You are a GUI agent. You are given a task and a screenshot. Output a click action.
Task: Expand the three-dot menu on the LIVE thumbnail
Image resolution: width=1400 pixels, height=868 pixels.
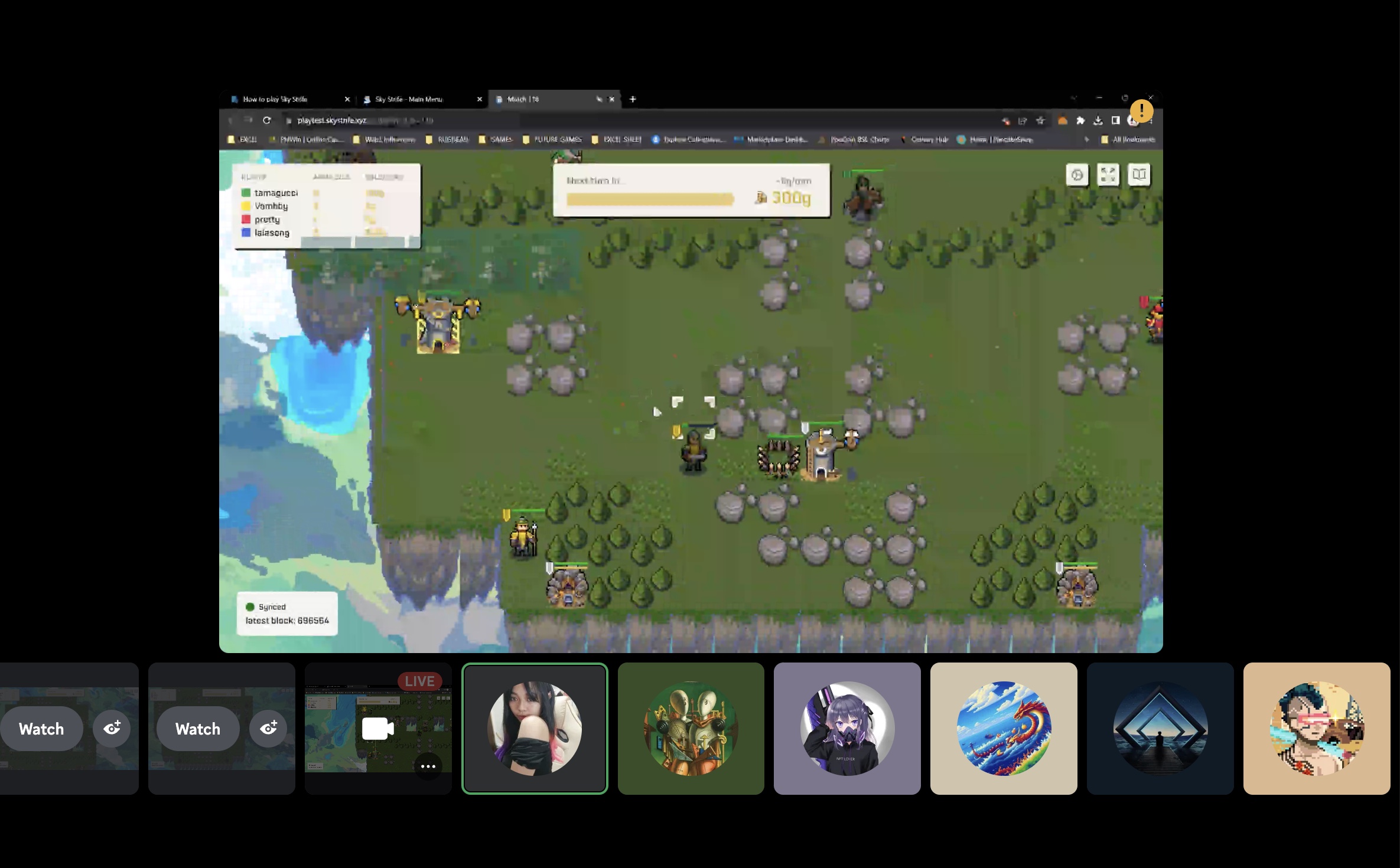(428, 766)
